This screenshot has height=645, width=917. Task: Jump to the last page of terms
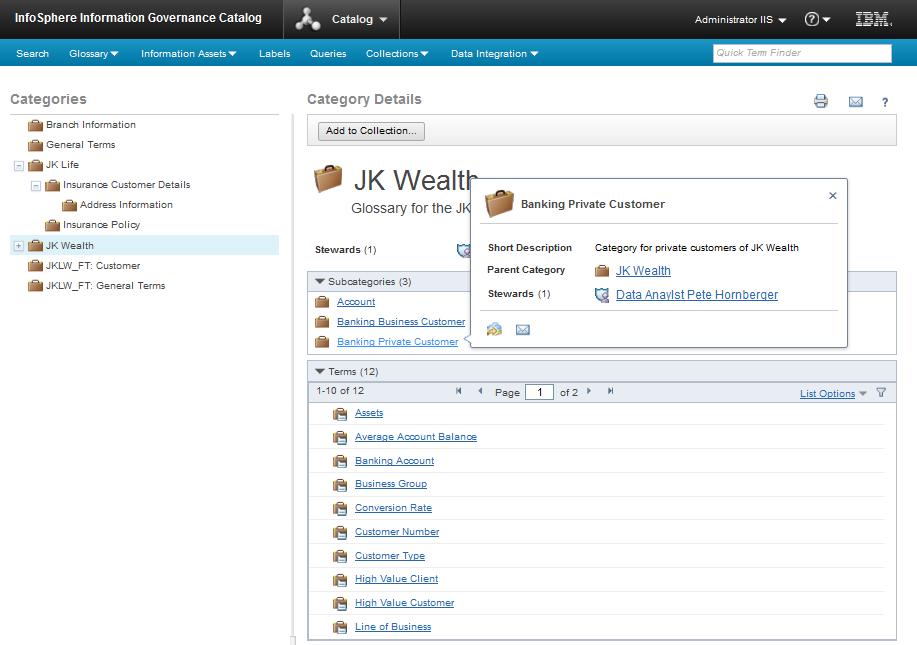611,391
